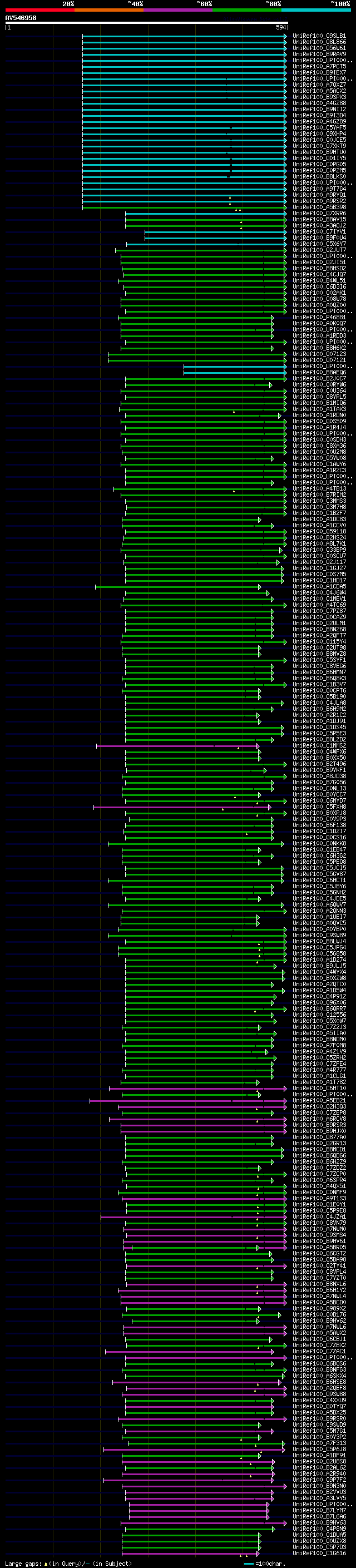Screen dimensions: 356x1568
Task: Click the UniRef100_Q115Y4 entry
Action: coord(319,641)
